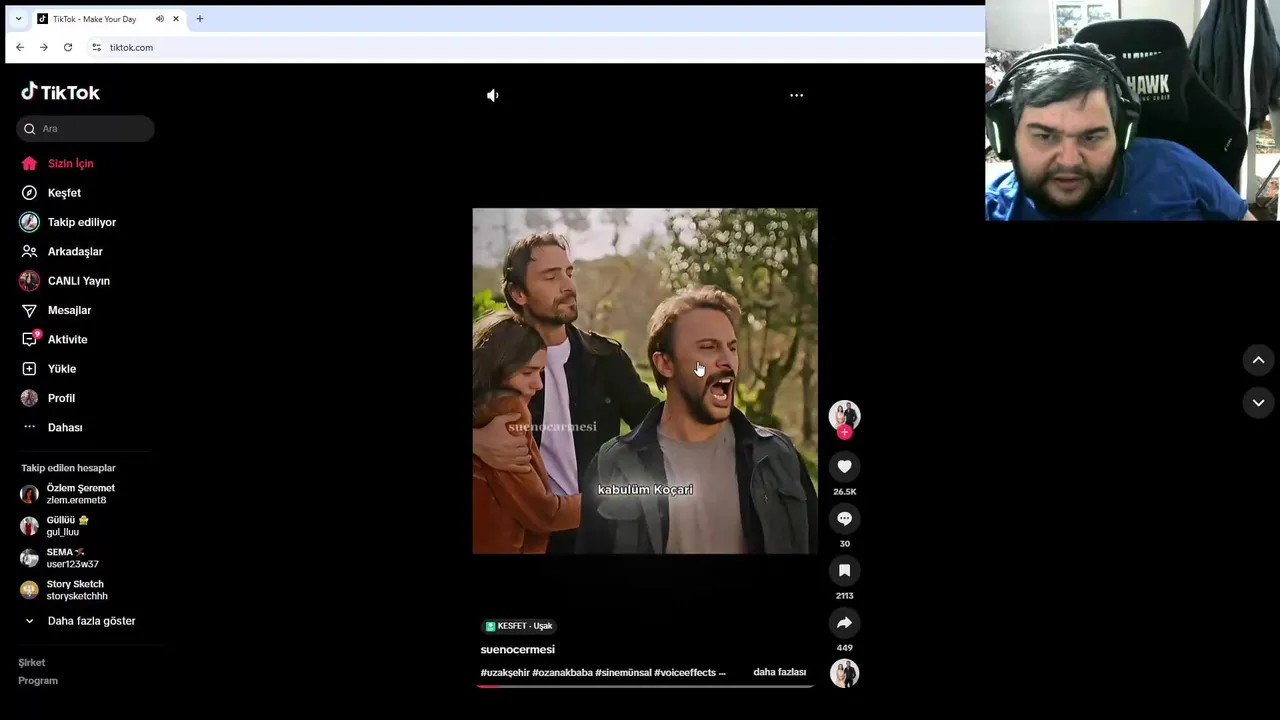Open the tab search dropdown
Screen dimensions: 1280x720
click(x=18, y=19)
